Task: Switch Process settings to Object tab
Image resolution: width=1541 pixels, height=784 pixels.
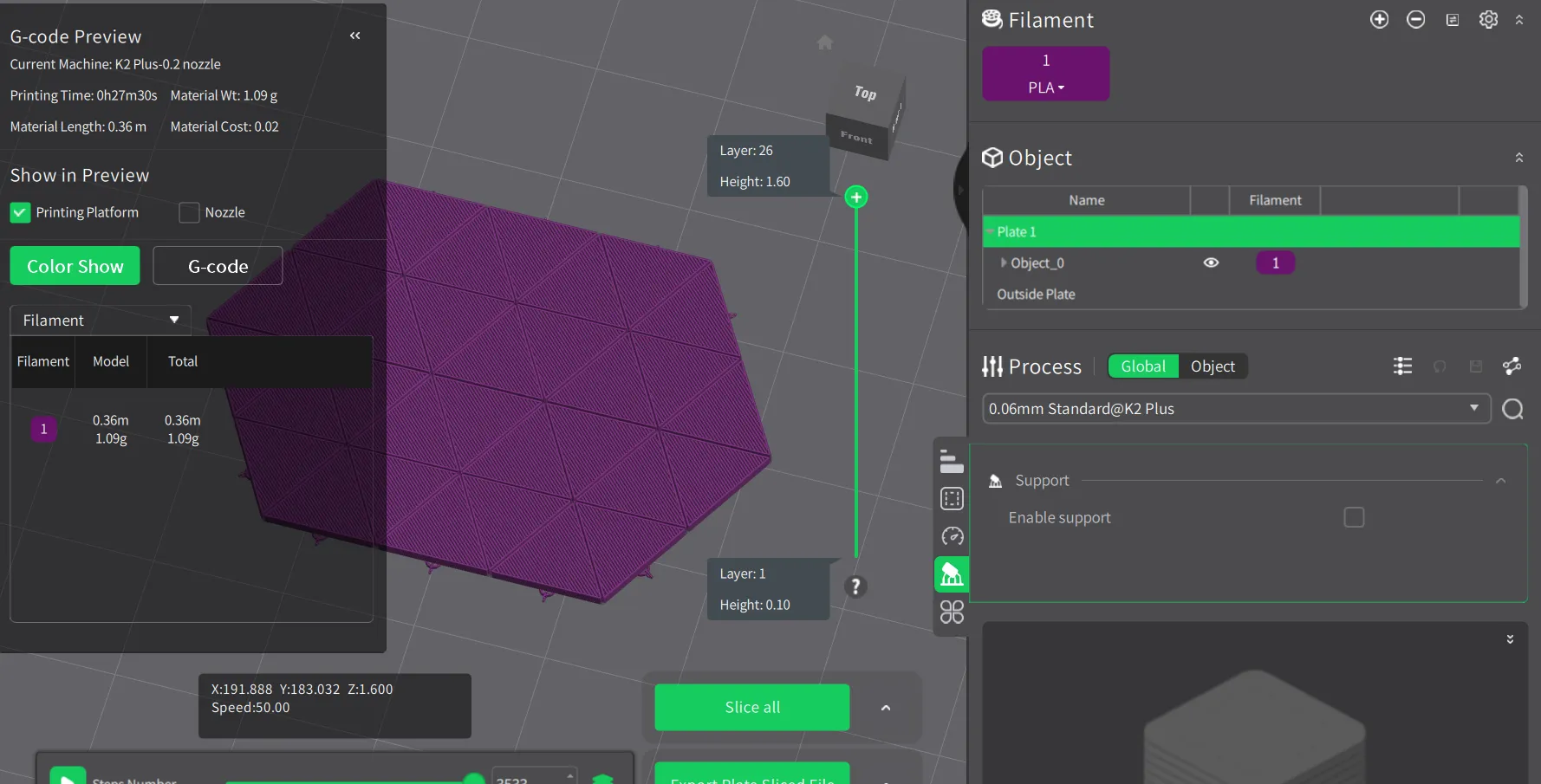Action: (x=1212, y=366)
